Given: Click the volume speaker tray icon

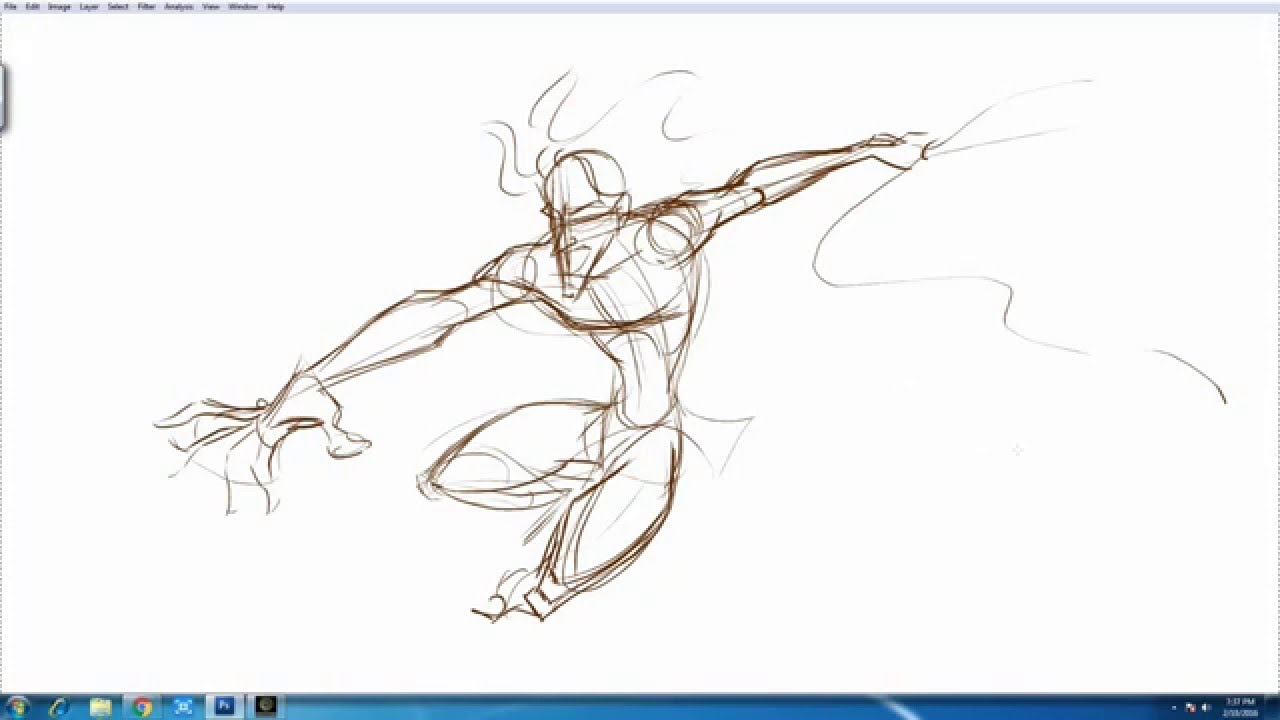Looking at the screenshot, I should (1205, 708).
